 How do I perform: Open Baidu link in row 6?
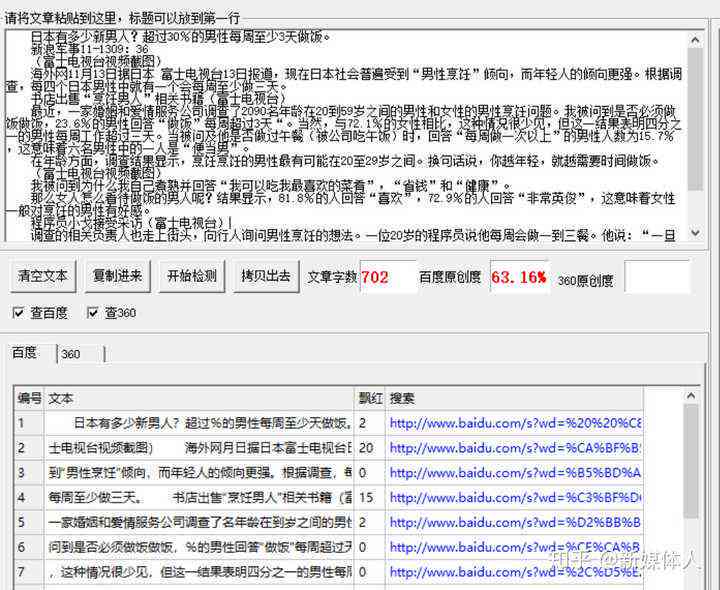515,547
